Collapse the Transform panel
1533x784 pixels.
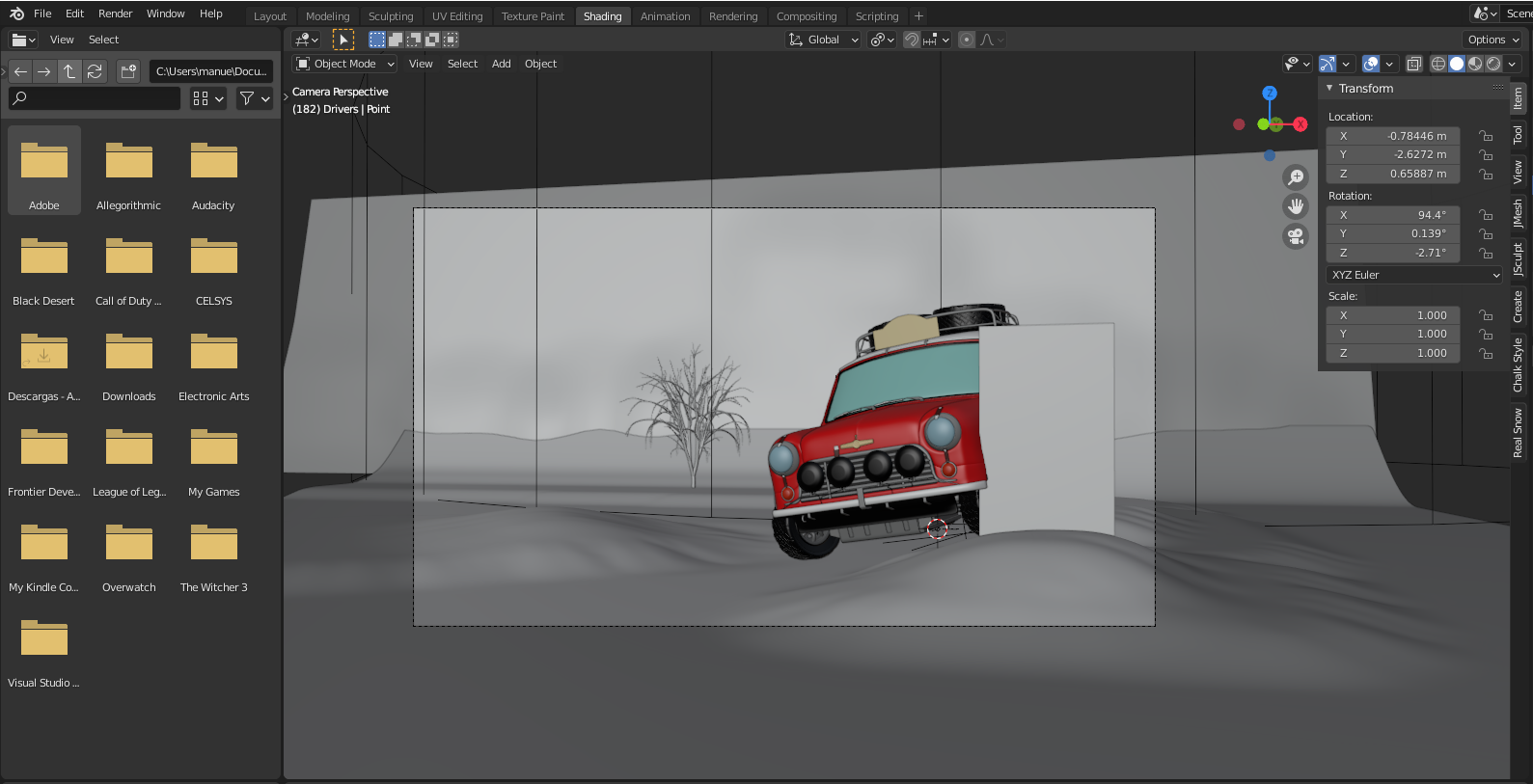click(x=1329, y=89)
